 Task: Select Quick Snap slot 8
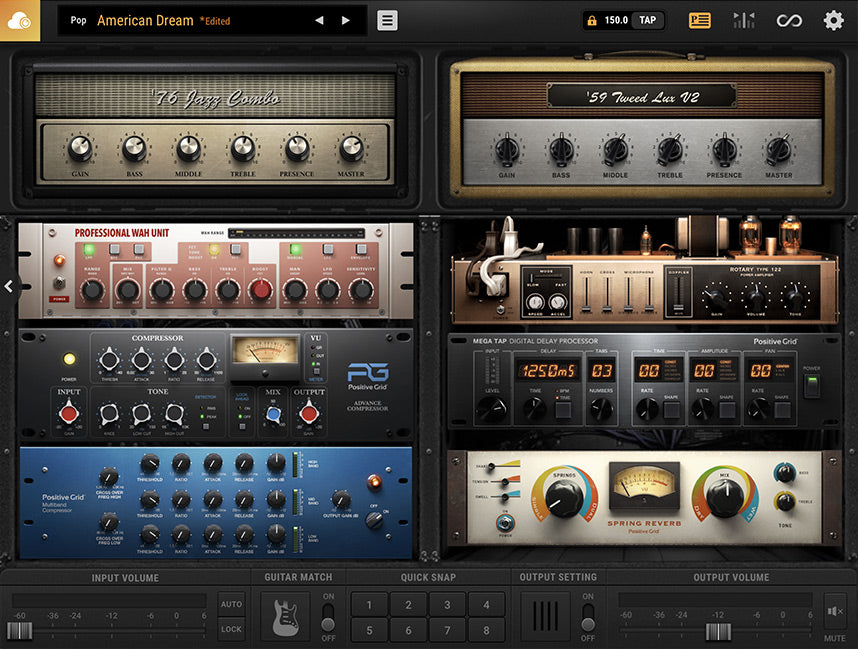tap(486, 631)
